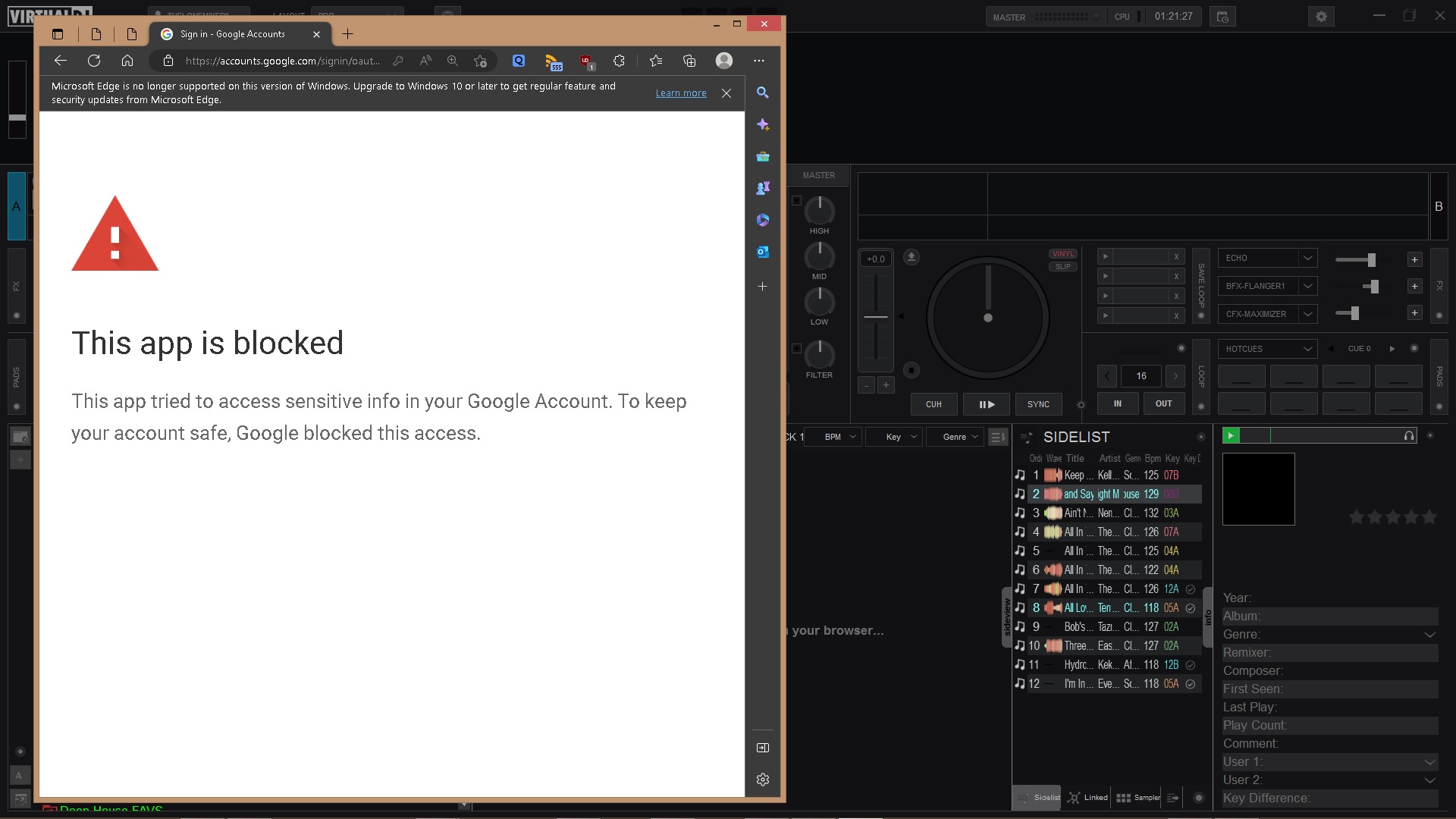Toggle the PADS panel dot on deck B

[1439, 406]
